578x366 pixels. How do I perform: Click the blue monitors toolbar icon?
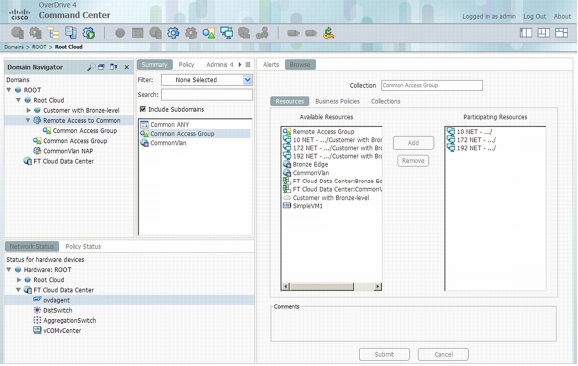226,33
